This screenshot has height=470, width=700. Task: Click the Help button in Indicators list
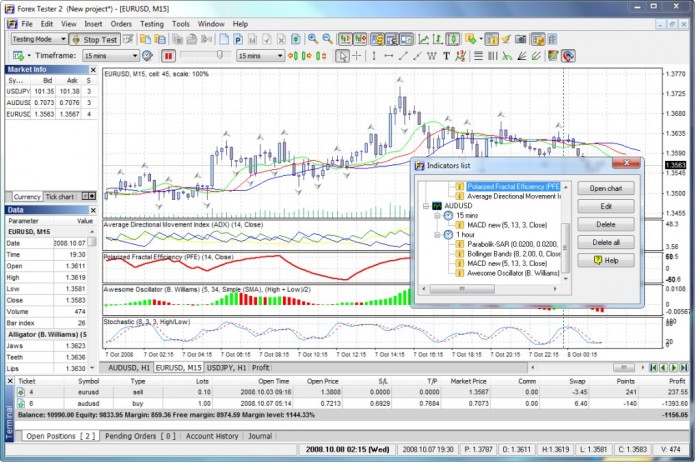click(x=606, y=261)
